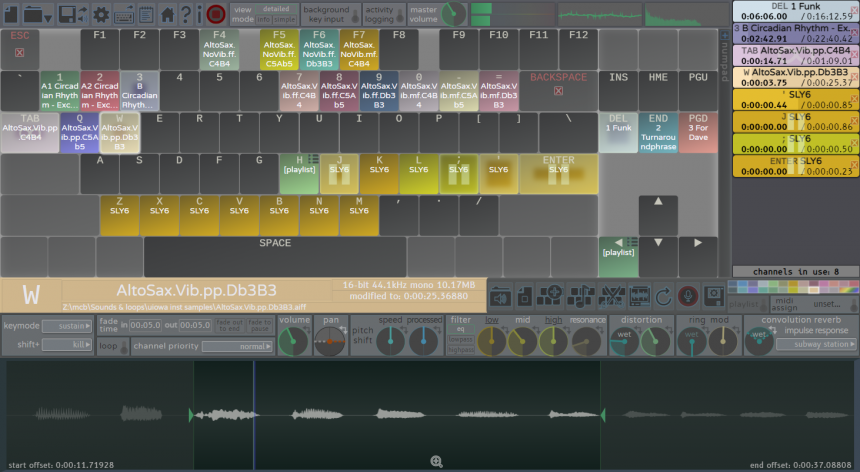Select DEL 1 Funk in channel list
This screenshot has width=860, height=472.
[x=795, y=11]
